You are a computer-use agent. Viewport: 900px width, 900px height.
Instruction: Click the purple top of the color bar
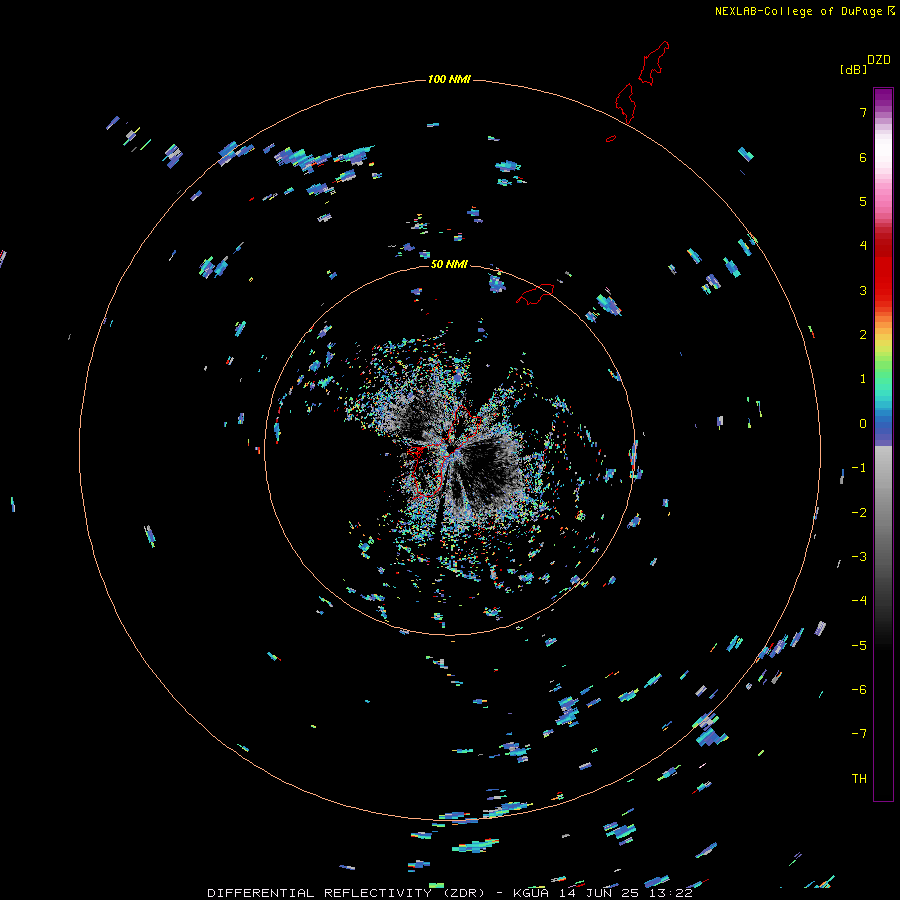click(x=883, y=99)
